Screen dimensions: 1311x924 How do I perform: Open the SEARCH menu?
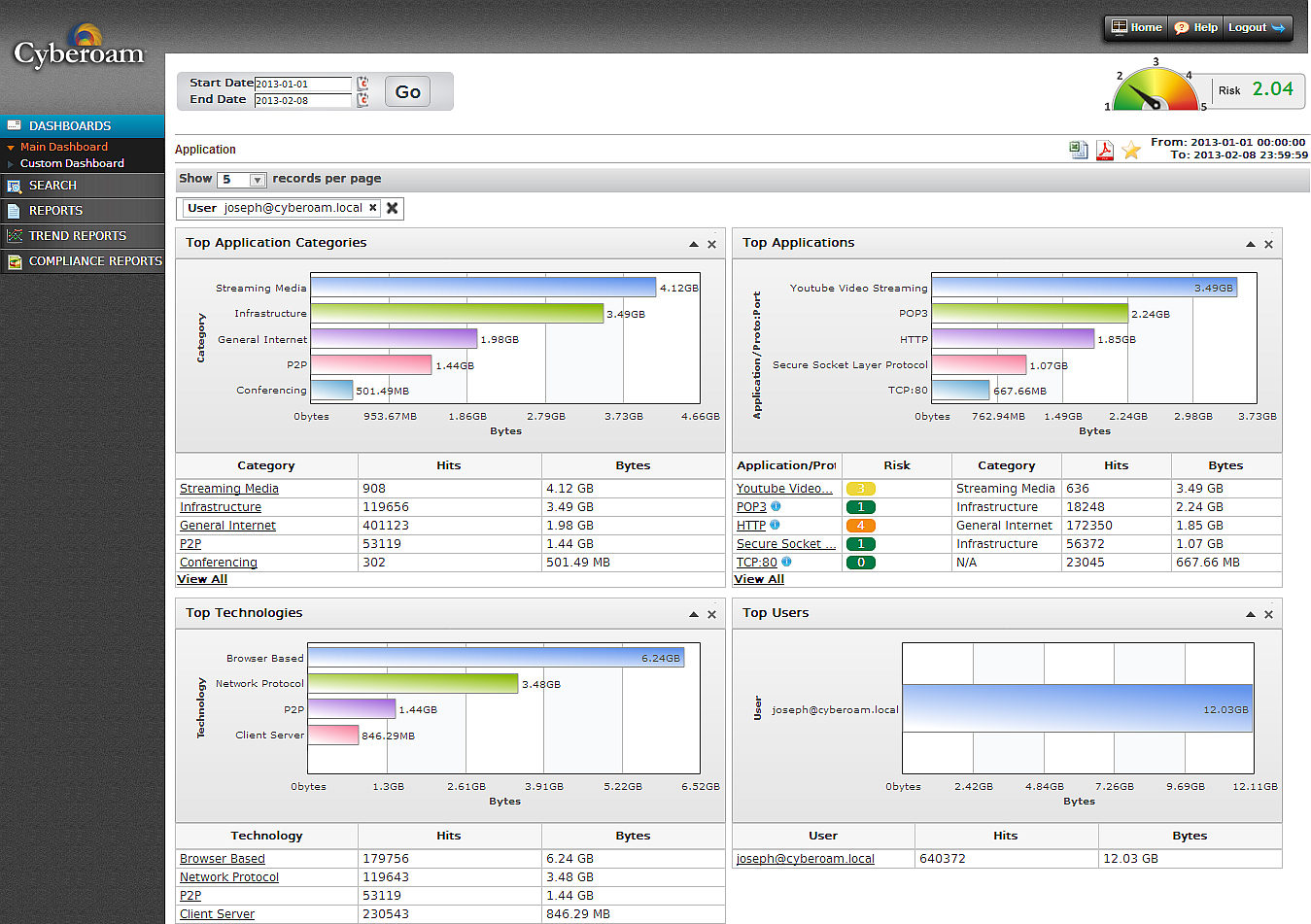tap(83, 186)
